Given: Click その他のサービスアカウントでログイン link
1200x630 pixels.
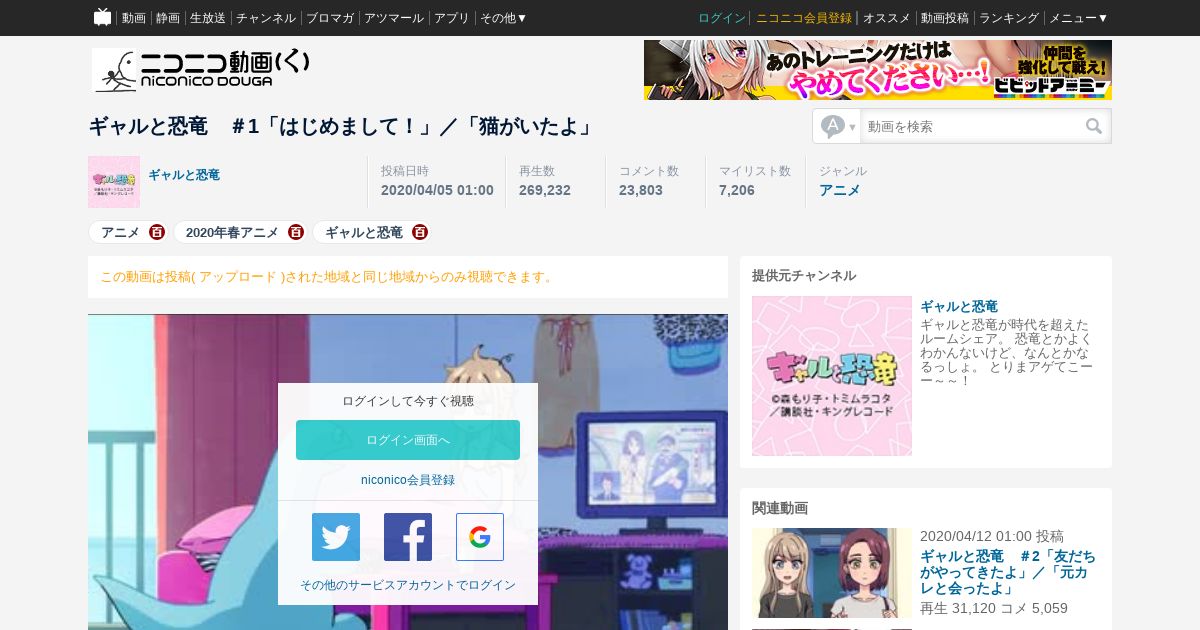Looking at the screenshot, I should pyautogui.click(x=408, y=585).
